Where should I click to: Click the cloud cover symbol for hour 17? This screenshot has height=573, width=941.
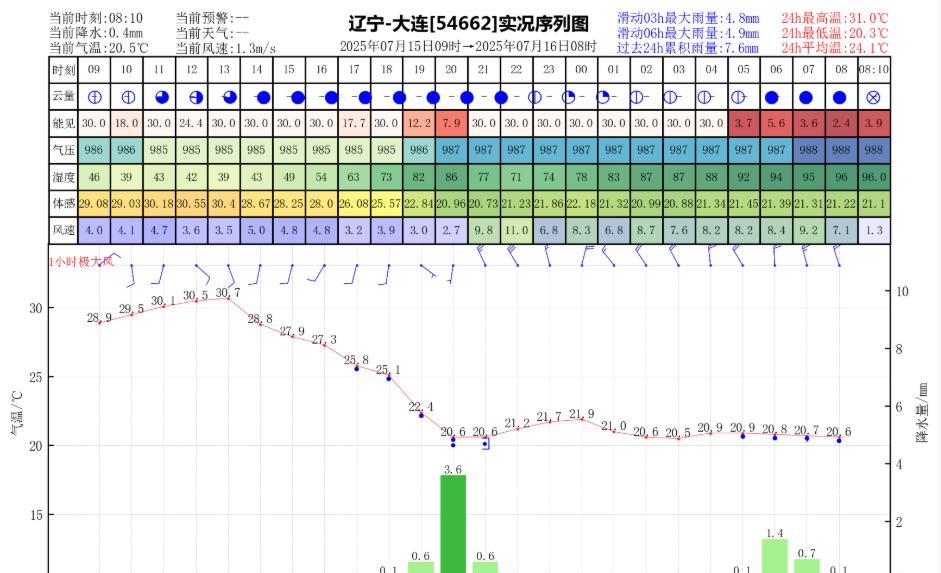[x=364, y=97]
